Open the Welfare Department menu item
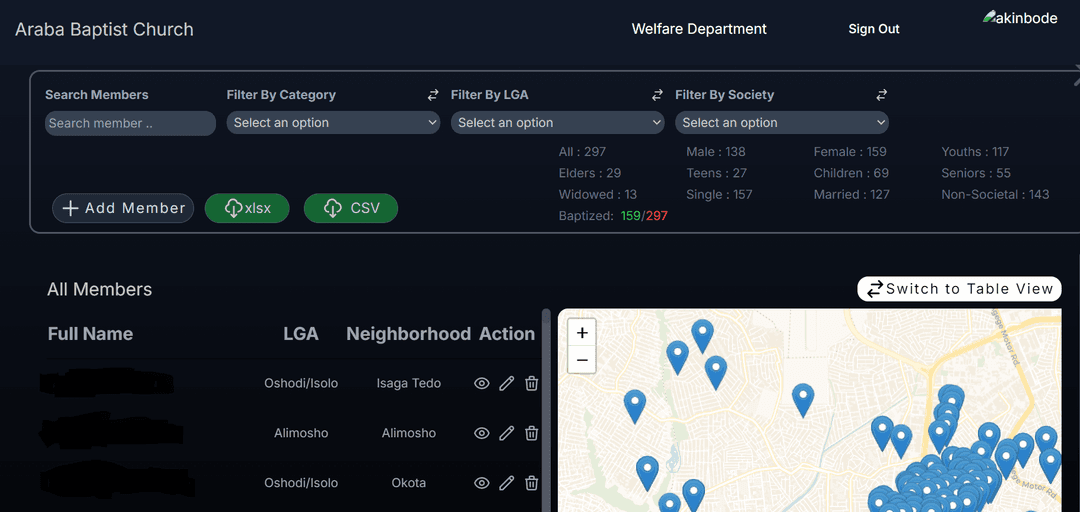1080x512 pixels. pyautogui.click(x=699, y=29)
